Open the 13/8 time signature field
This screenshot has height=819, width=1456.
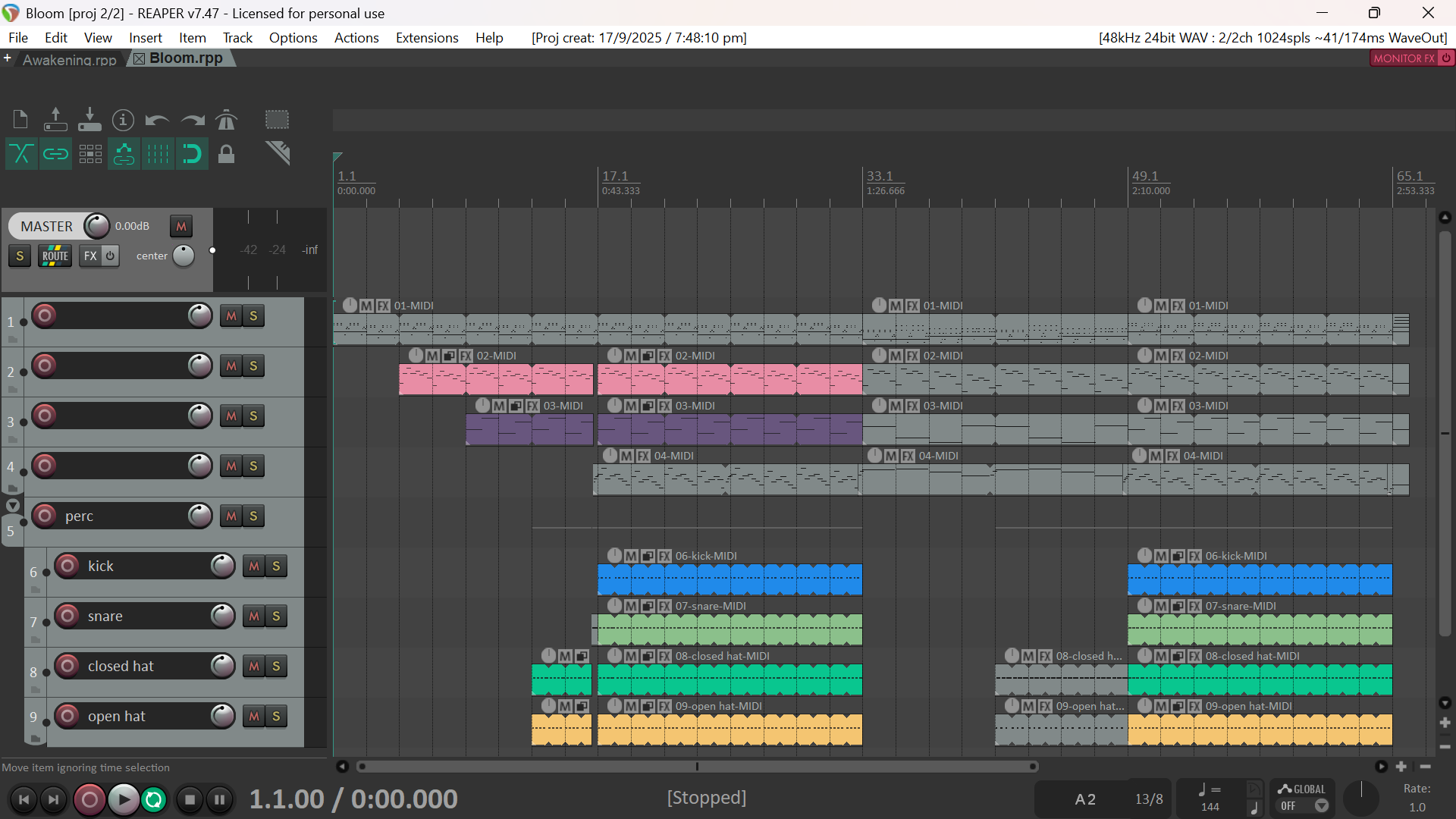tap(1149, 799)
